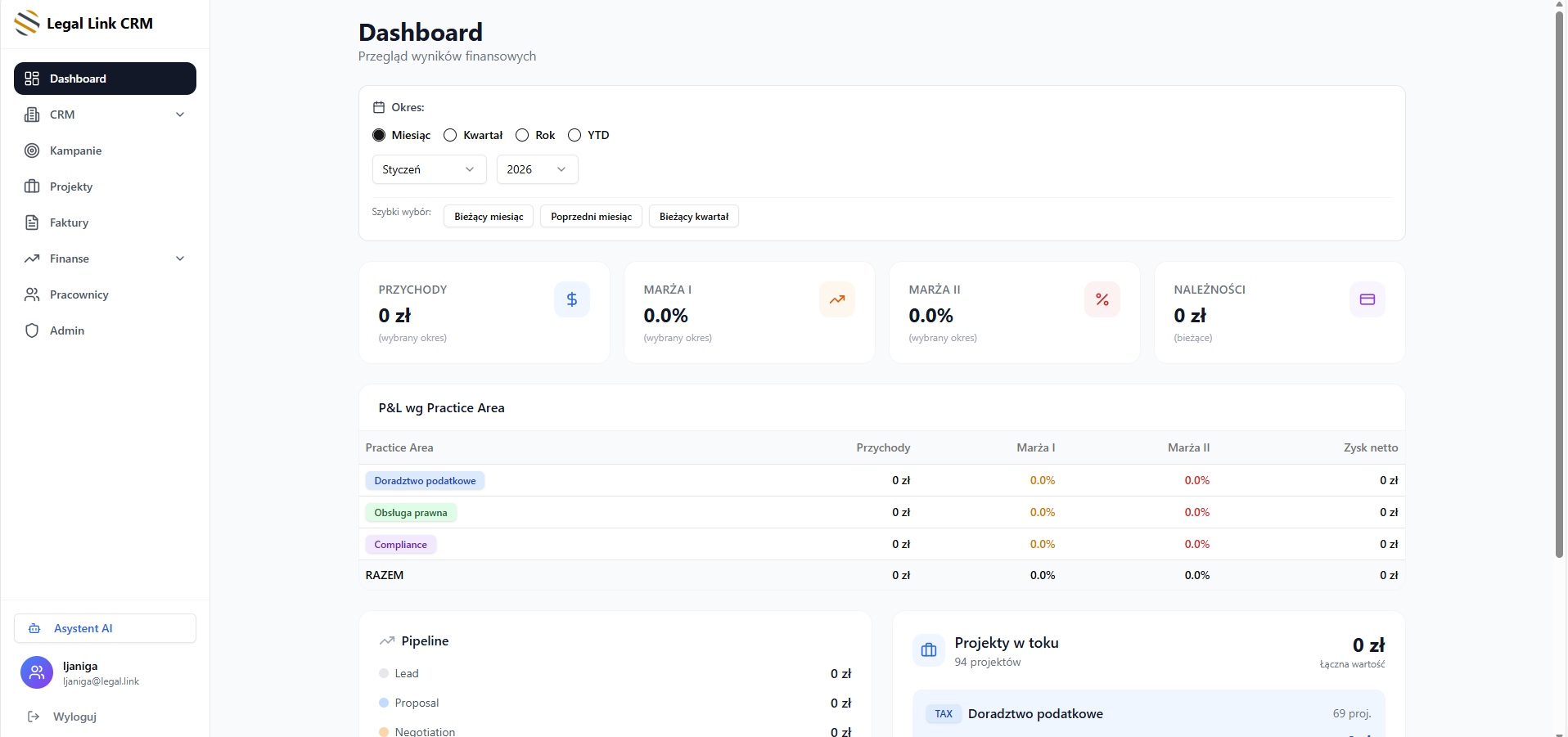Screen dimensions: 1568x737
Task: Click the ljaniga@legal.link email text
Action: click(x=101, y=681)
